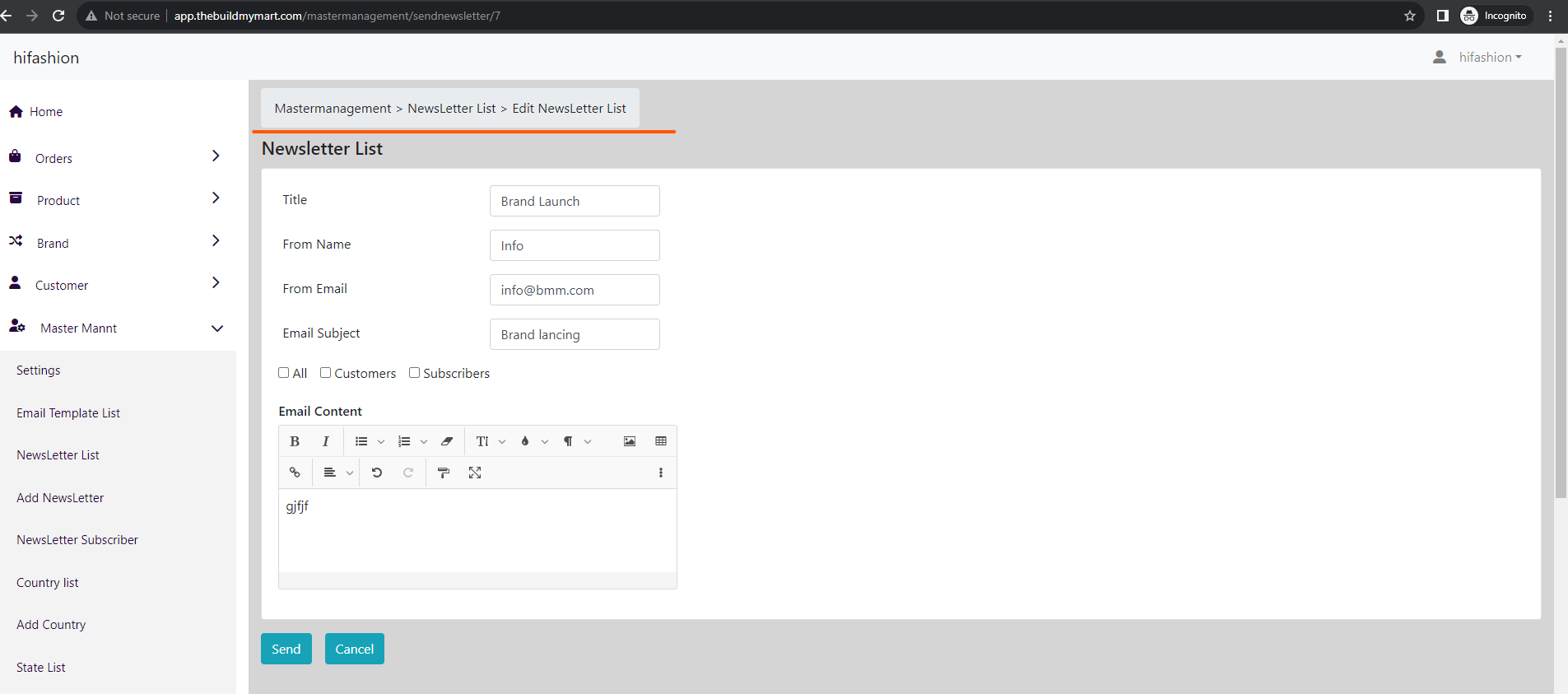Open text color dropdown arrow

tap(545, 442)
